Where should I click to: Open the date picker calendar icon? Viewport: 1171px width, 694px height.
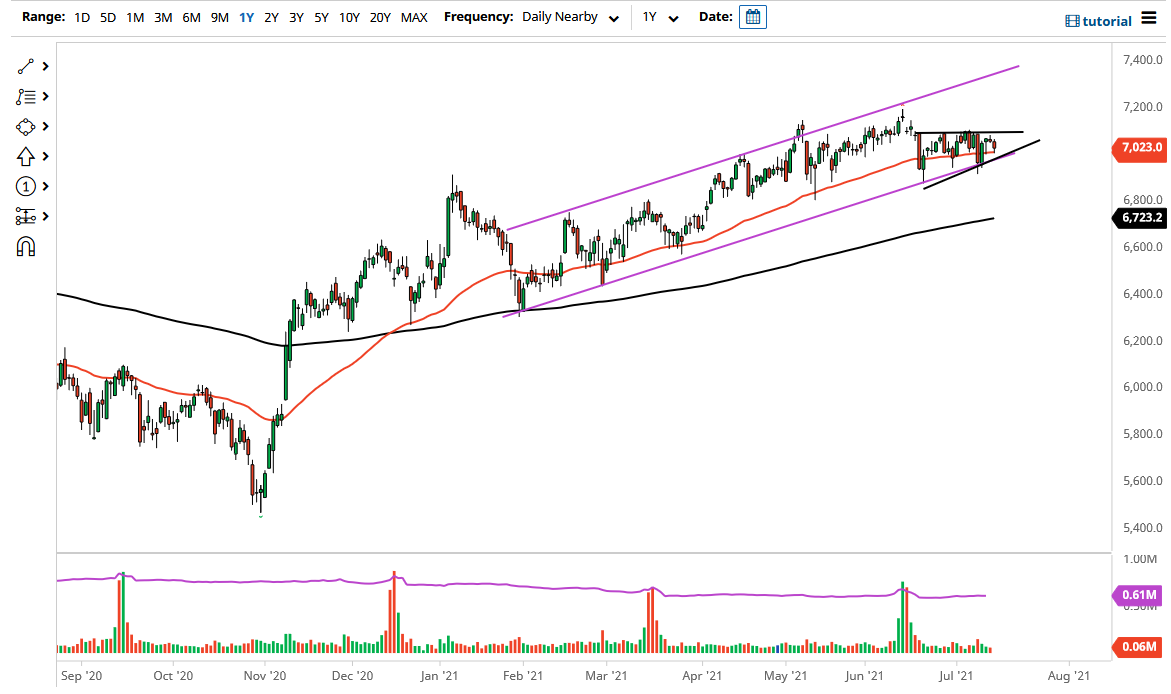pyautogui.click(x=751, y=16)
